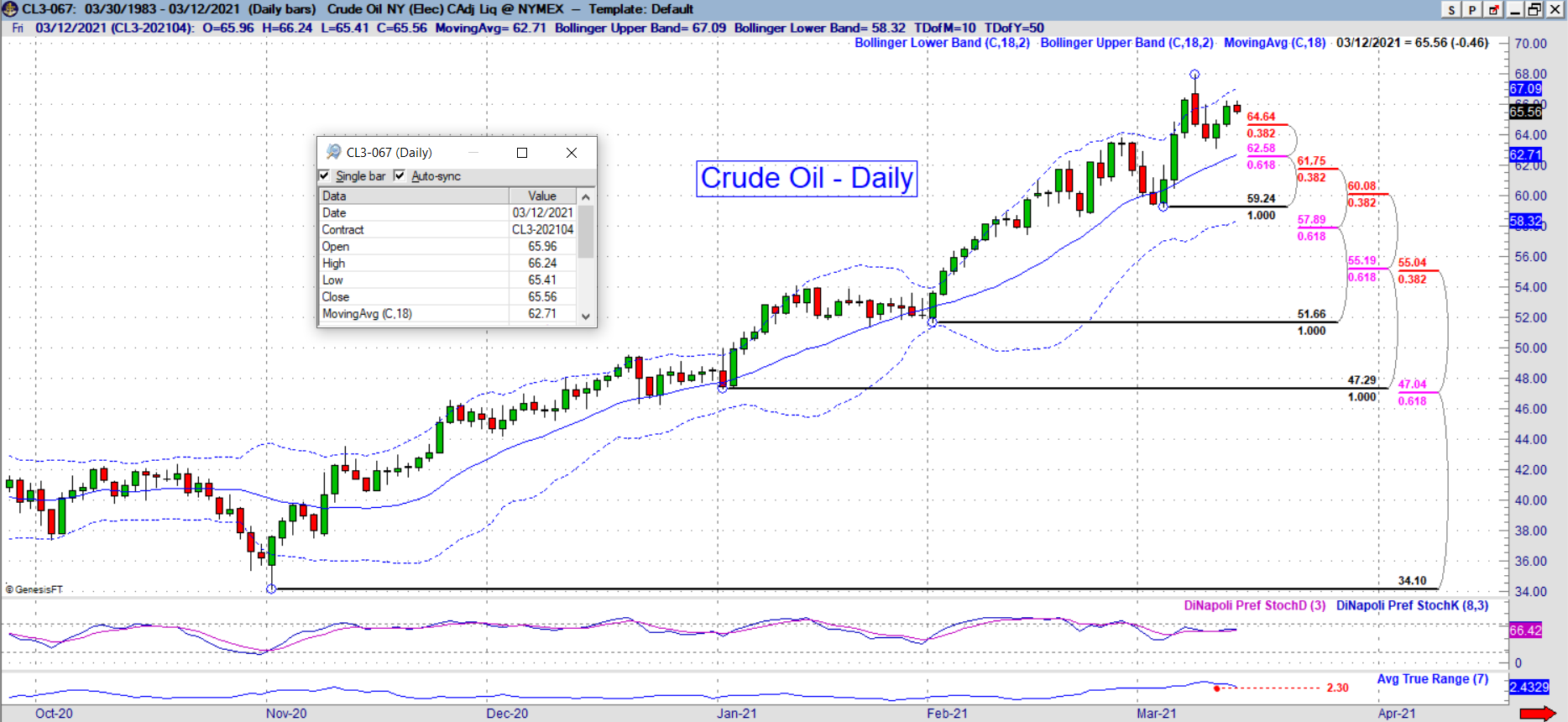Click the Value column header
Screen dimensions: 1568x722
pos(542,196)
